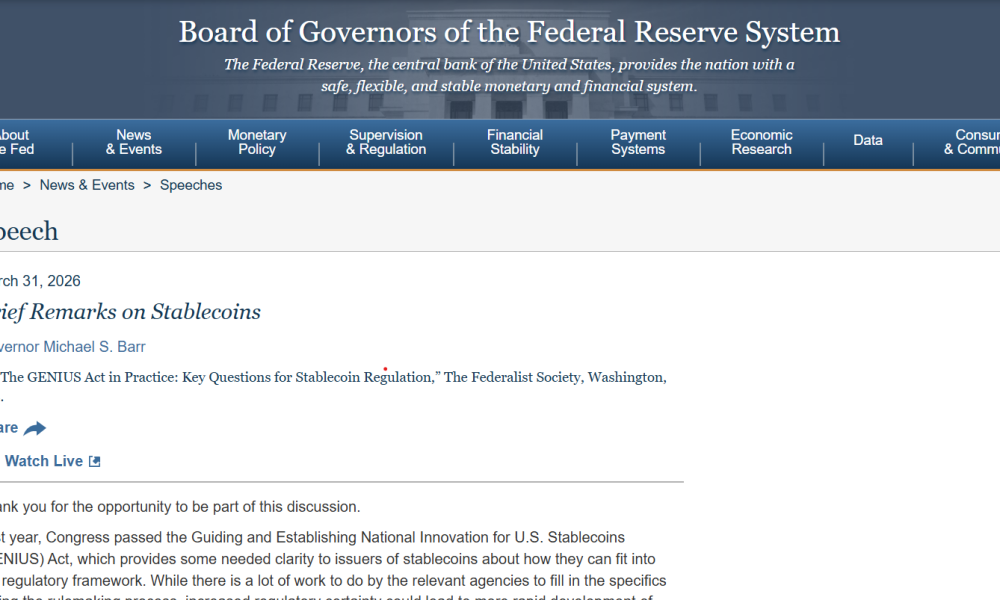Open the Data section of the site
Image resolution: width=1000 pixels, height=600 pixels.
tap(867, 140)
